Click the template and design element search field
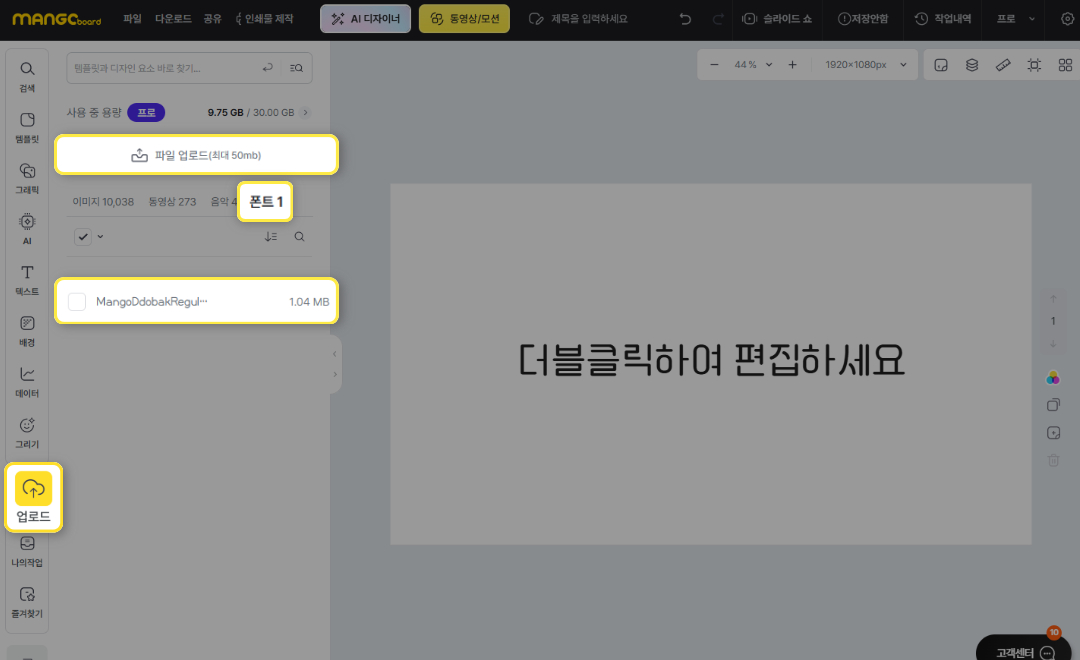 pyautogui.click(x=160, y=68)
